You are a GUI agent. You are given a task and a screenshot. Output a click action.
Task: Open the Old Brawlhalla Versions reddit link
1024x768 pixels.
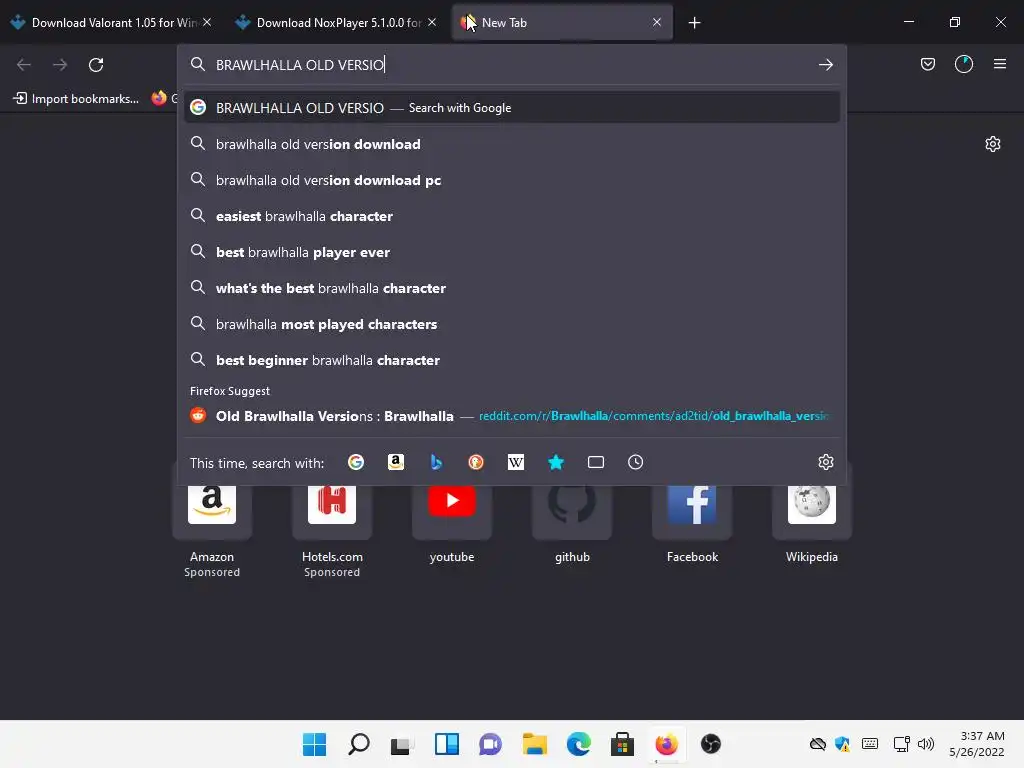511,416
